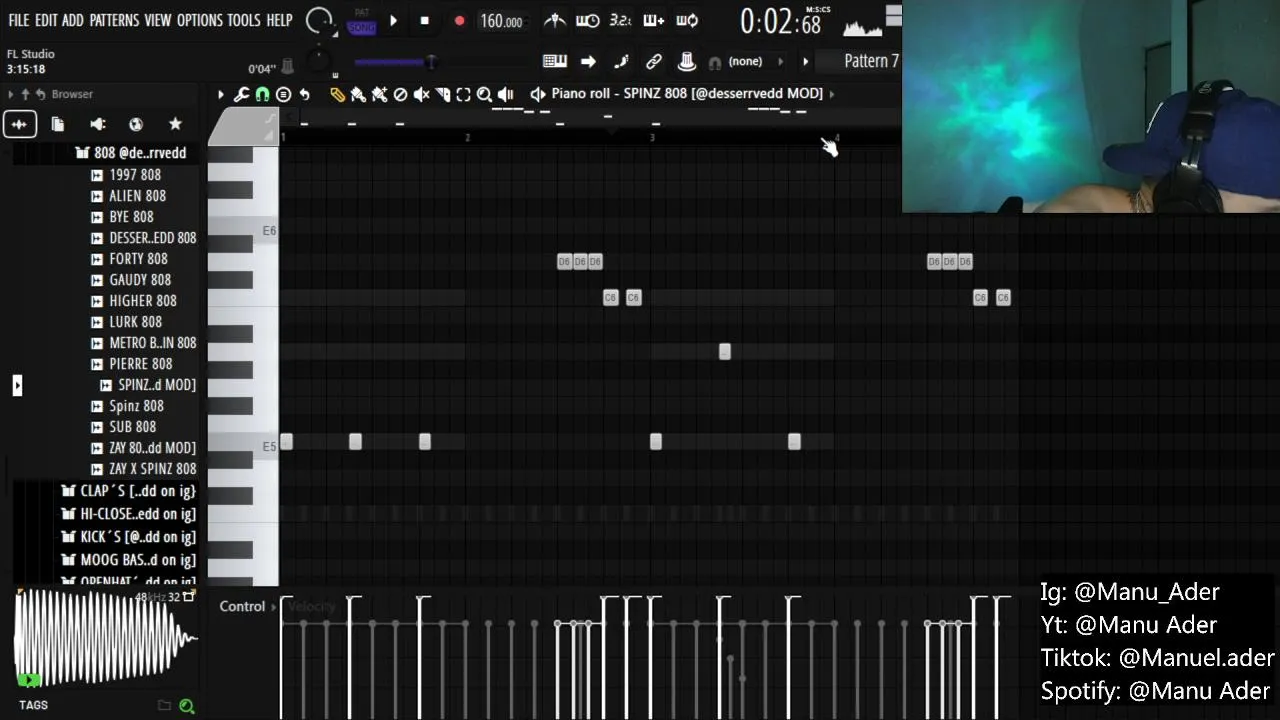Toggle the countdown before recording
The height and width of the screenshot is (720, 1280).
(620, 20)
